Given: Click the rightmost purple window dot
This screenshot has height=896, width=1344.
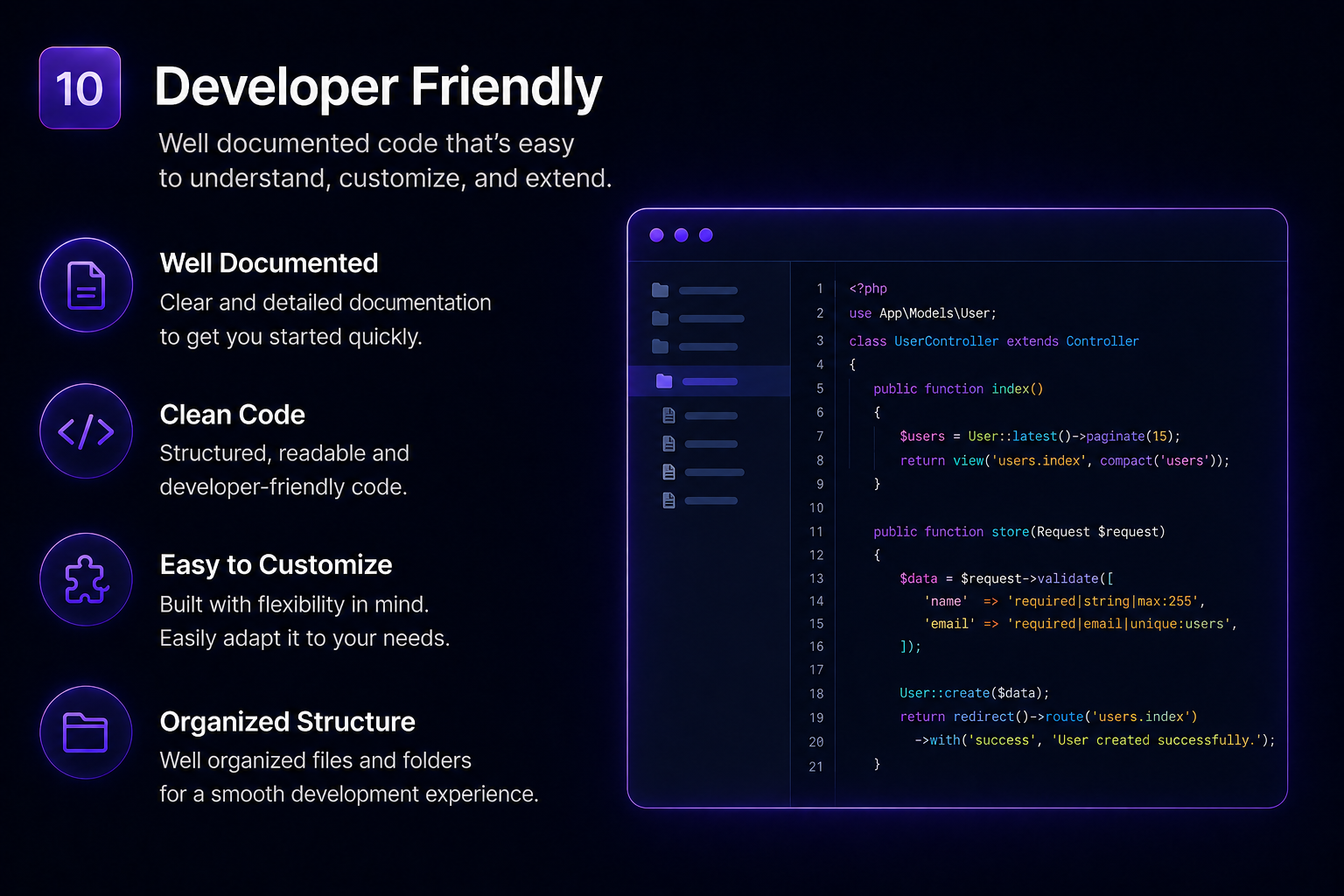Looking at the screenshot, I should pos(706,235).
